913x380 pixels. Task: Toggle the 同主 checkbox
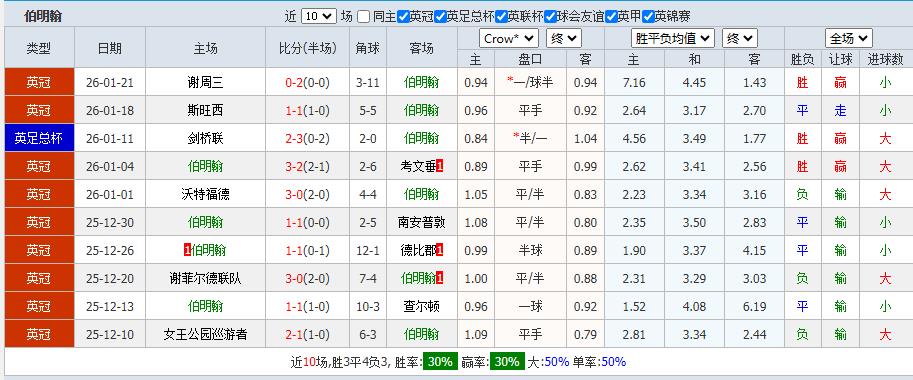tap(363, 17)
